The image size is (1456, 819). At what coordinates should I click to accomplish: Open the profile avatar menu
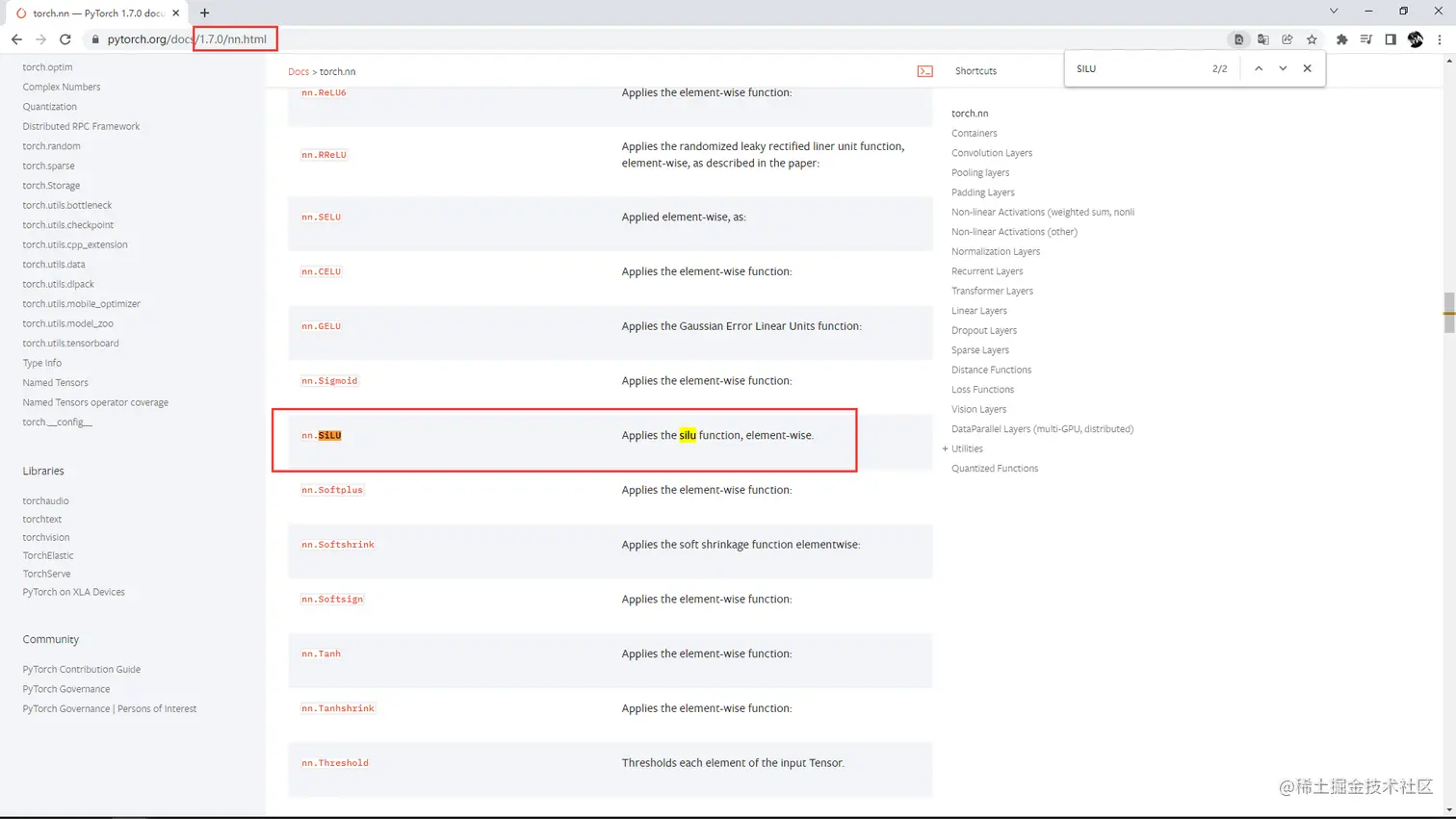tap(1416, 39)
